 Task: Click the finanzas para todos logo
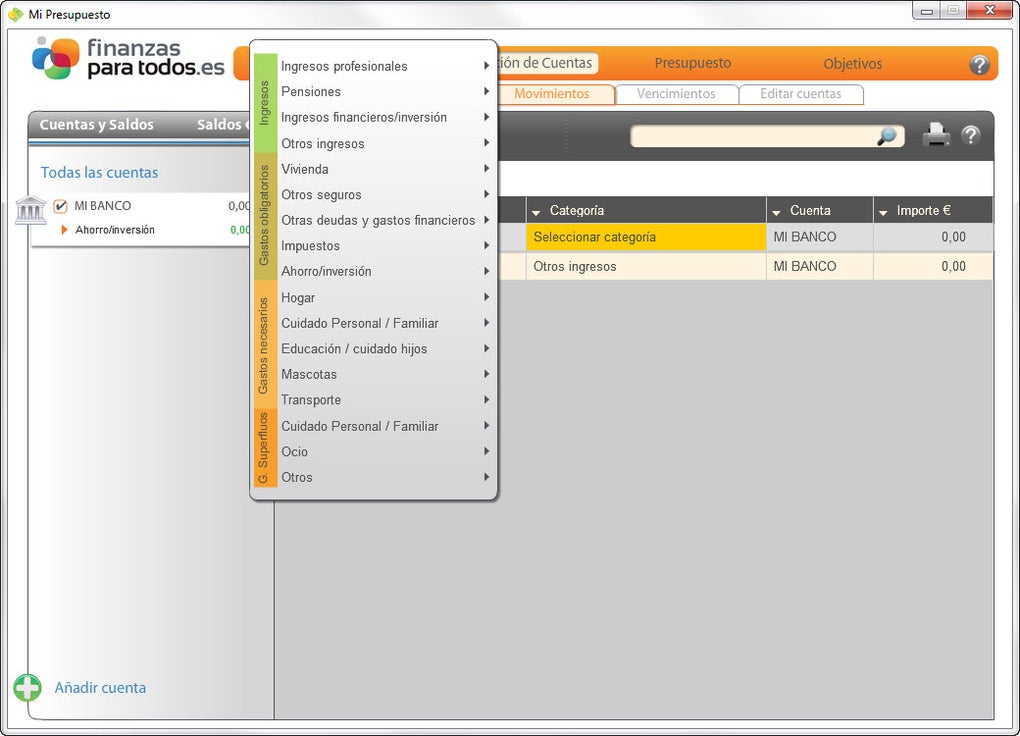click(128, 59)
